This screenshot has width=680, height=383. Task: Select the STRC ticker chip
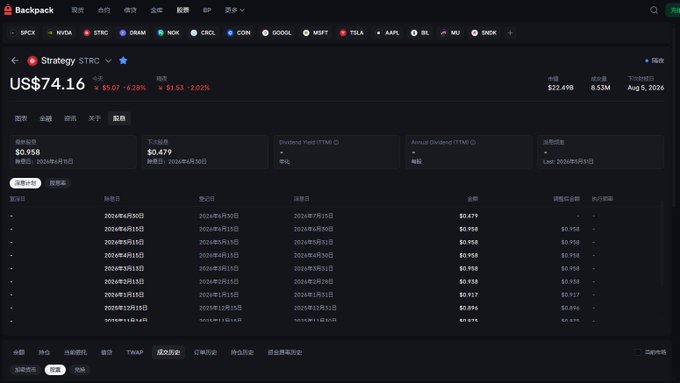coord(96,33)
